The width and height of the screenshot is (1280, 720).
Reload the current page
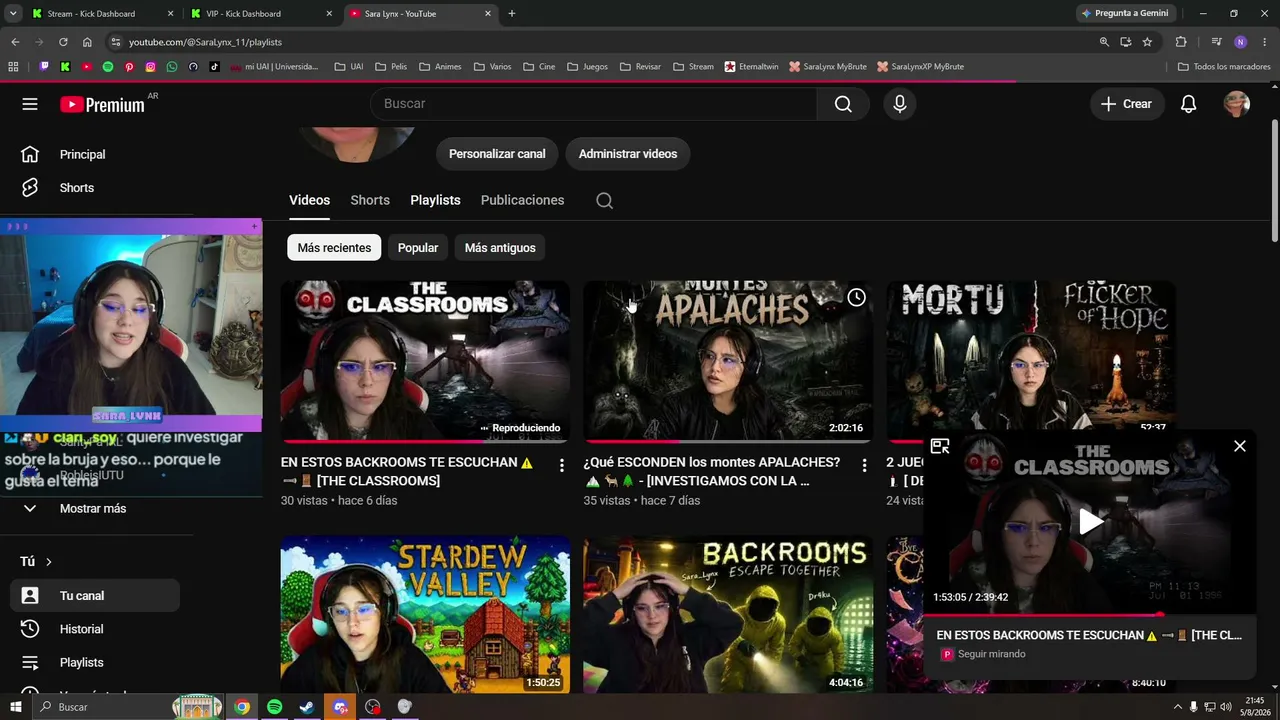tap(63, 42)
